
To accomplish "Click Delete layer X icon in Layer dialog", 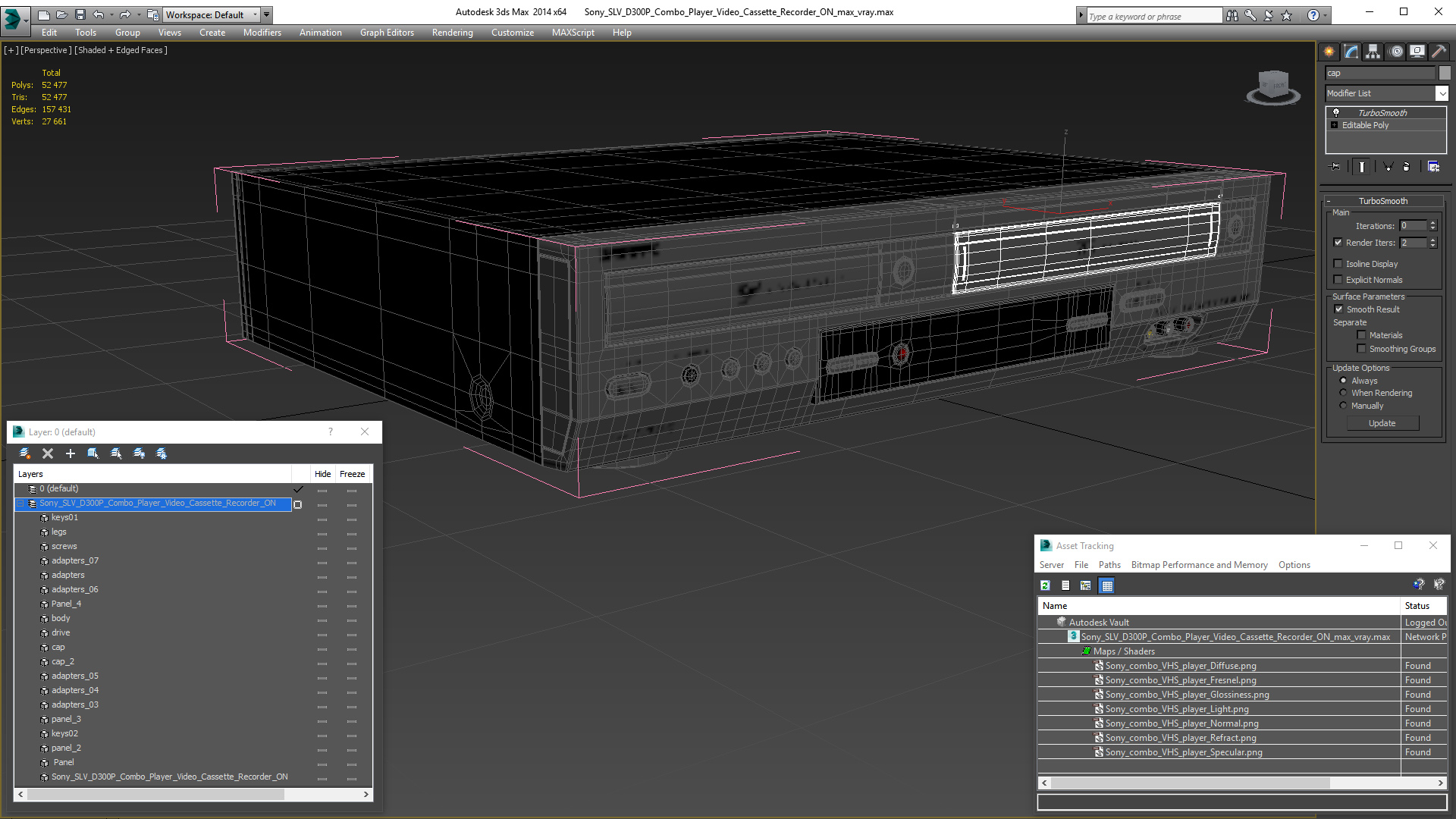I will click(48, 453).
